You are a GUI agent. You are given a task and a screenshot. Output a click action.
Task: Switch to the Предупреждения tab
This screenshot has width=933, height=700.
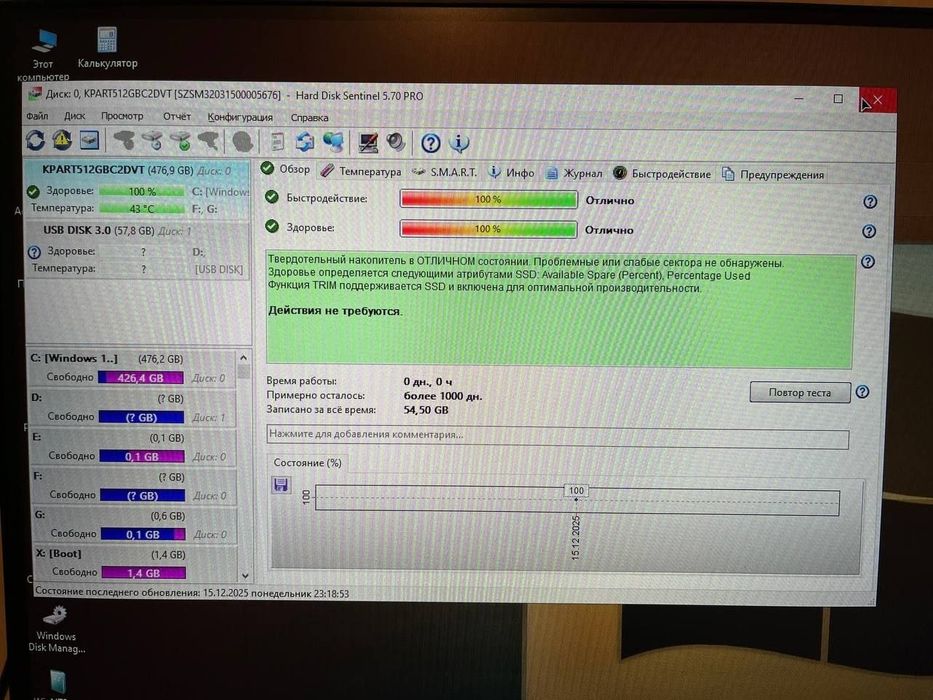tap(773, 174)
